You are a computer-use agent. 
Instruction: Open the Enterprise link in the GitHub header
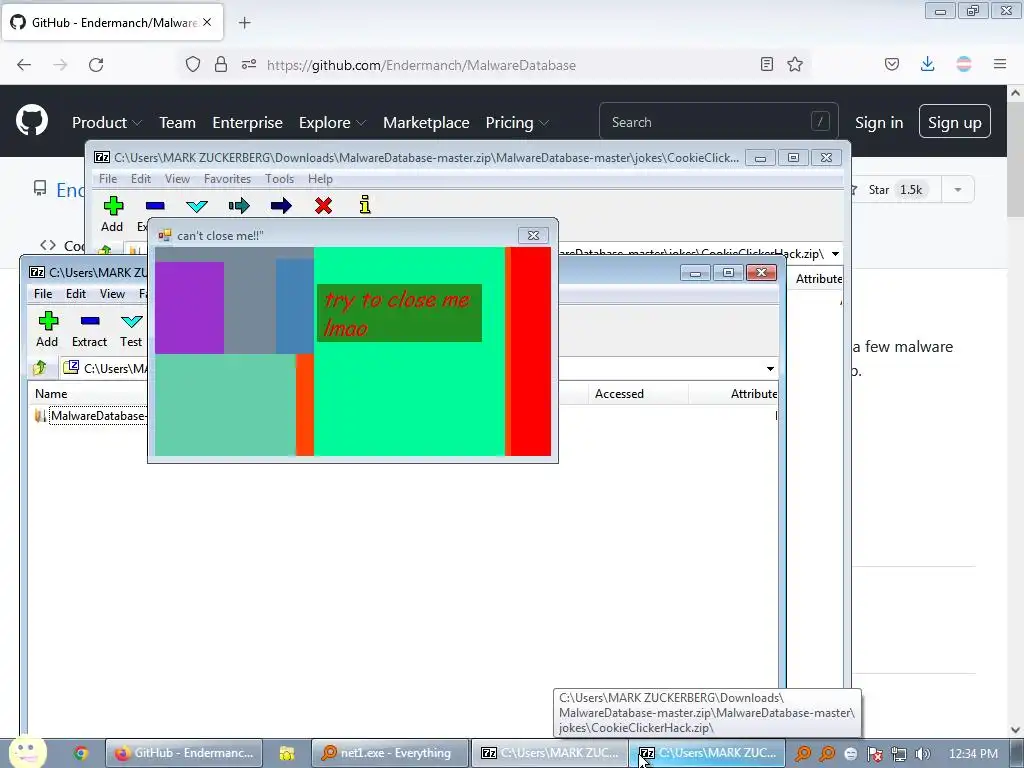248,122
